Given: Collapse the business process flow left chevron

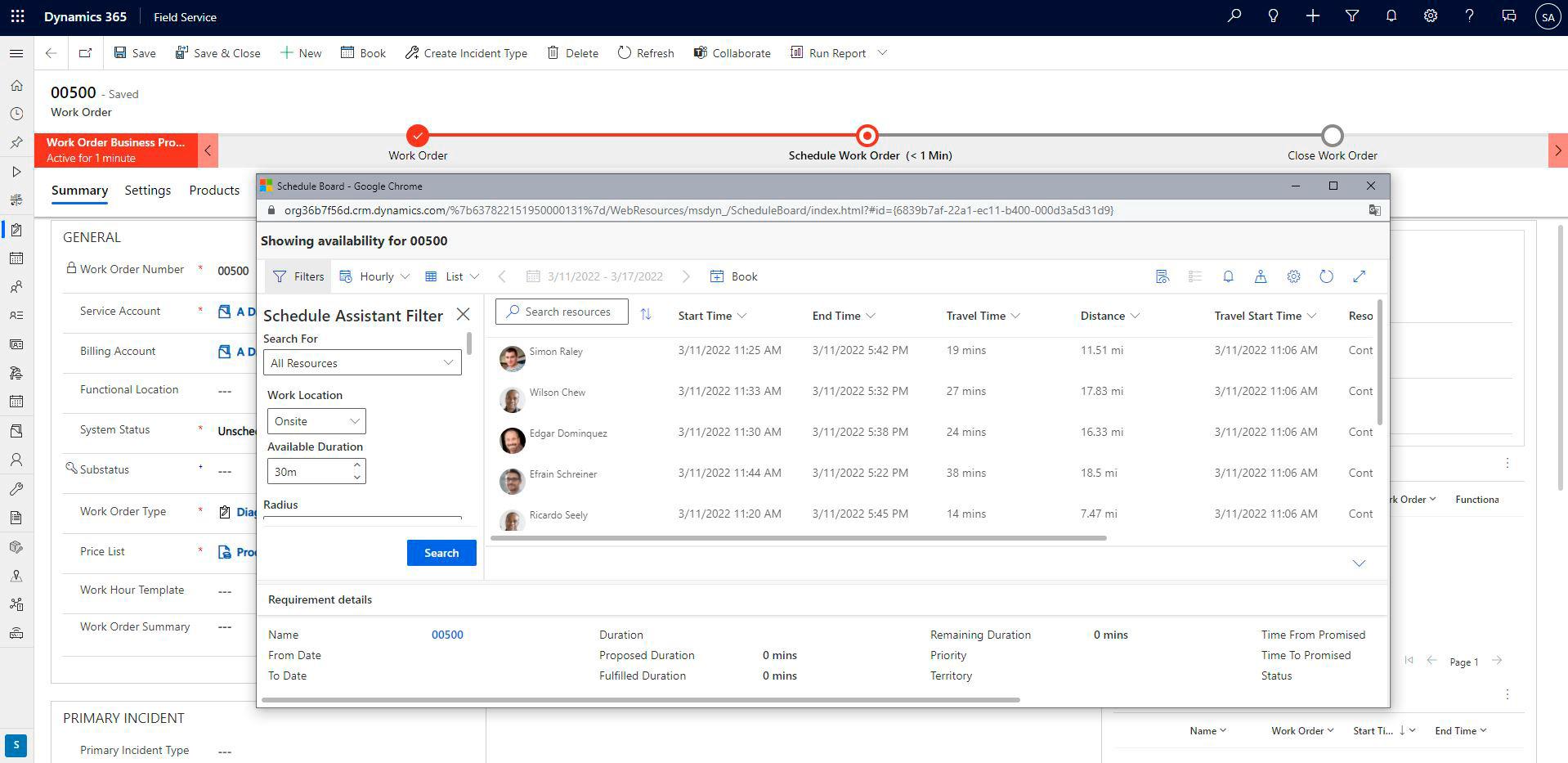Looking at the screenshot, I should tap(208, 150).
